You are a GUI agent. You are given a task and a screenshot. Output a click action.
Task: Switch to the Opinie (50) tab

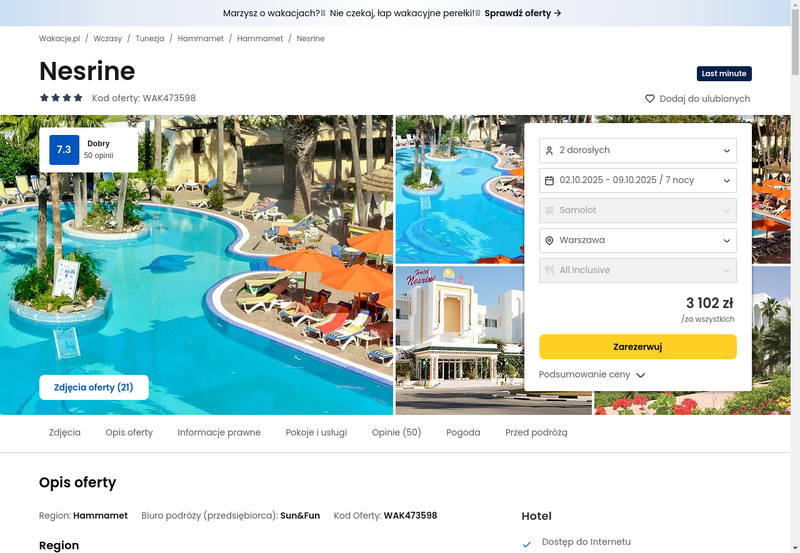pos(396,433)
